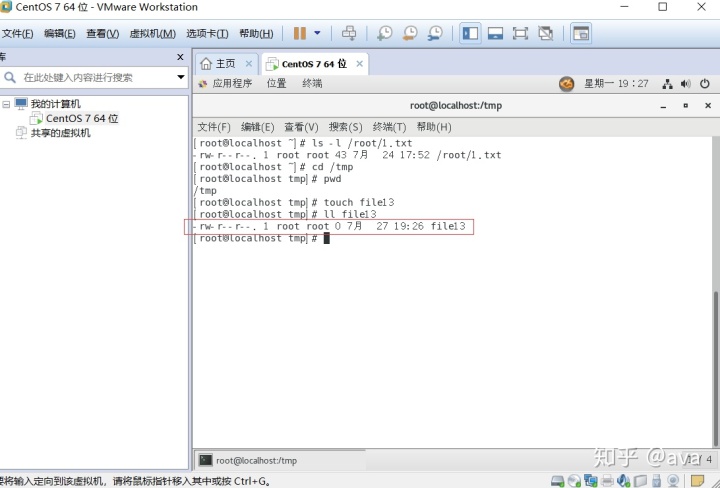Click the hard disk device status icon
The height and width of the screenshot is (488, 720).
tap(557, 481)
